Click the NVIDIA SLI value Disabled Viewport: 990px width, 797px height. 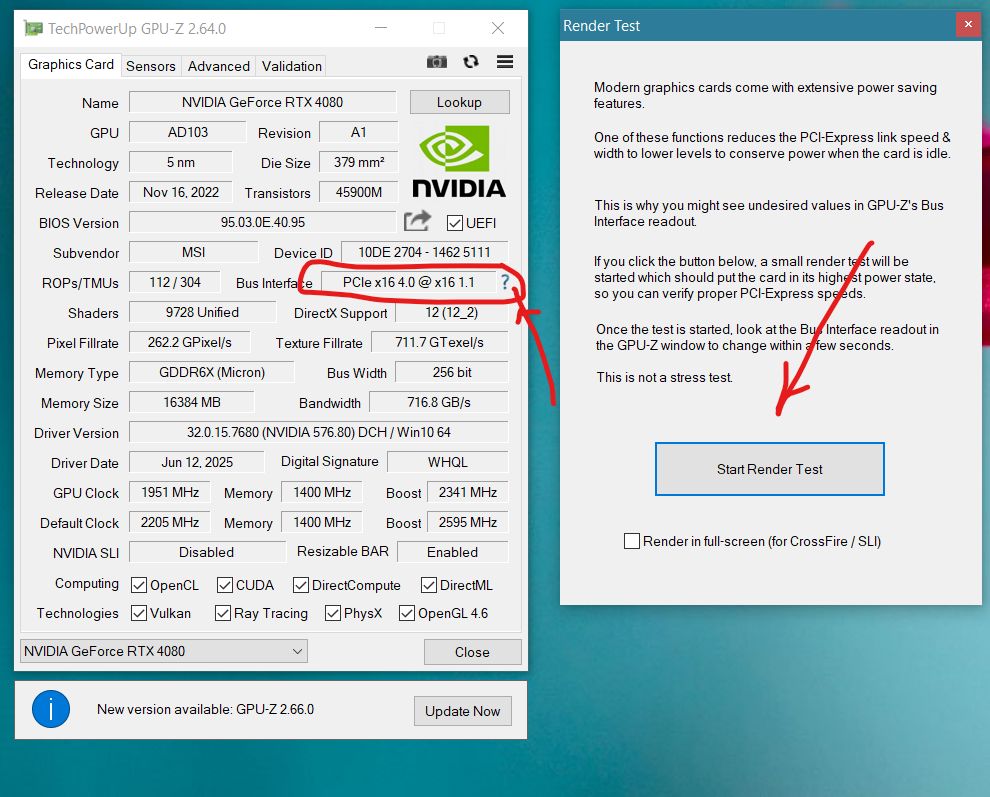point(206,552)
